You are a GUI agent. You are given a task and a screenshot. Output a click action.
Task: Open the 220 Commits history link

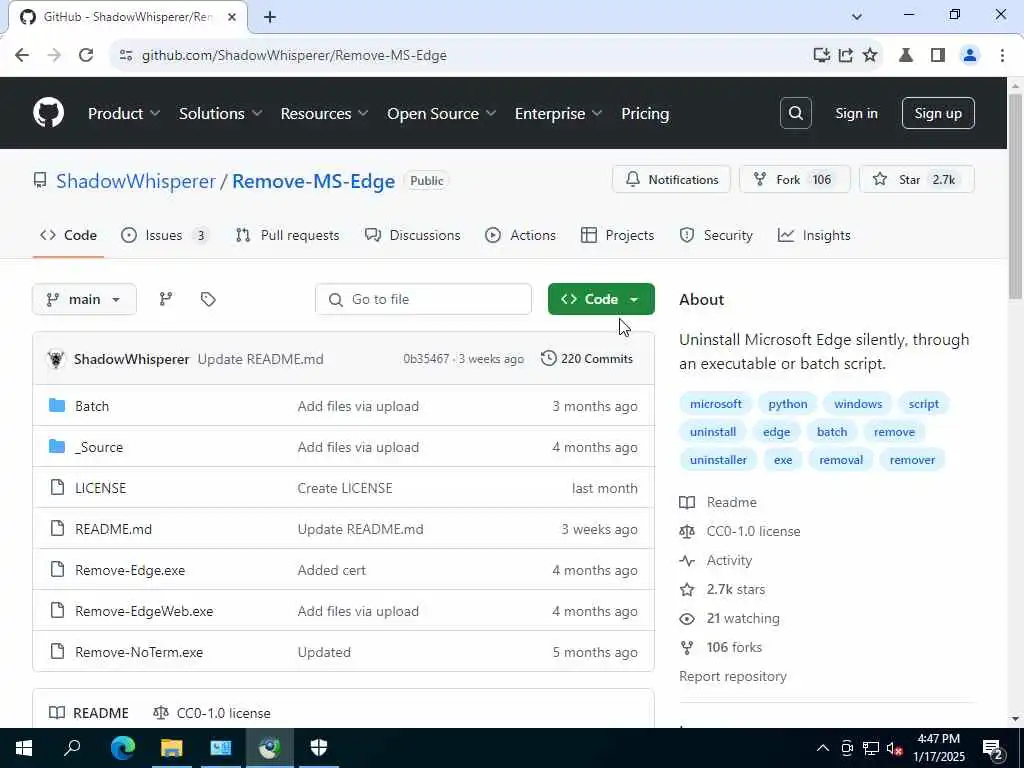[x=587, y=359]
